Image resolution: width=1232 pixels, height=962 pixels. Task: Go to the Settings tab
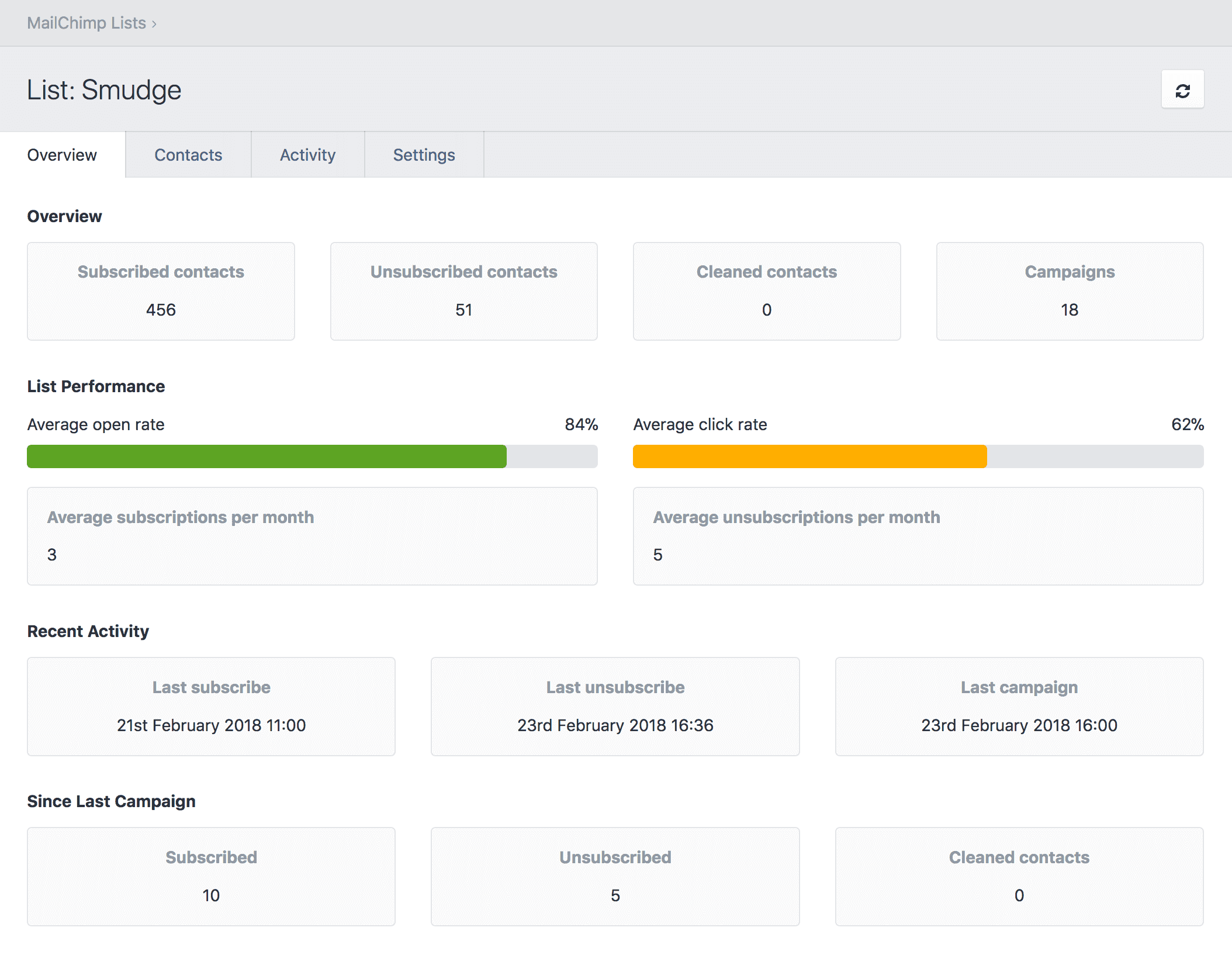(424, 155)
